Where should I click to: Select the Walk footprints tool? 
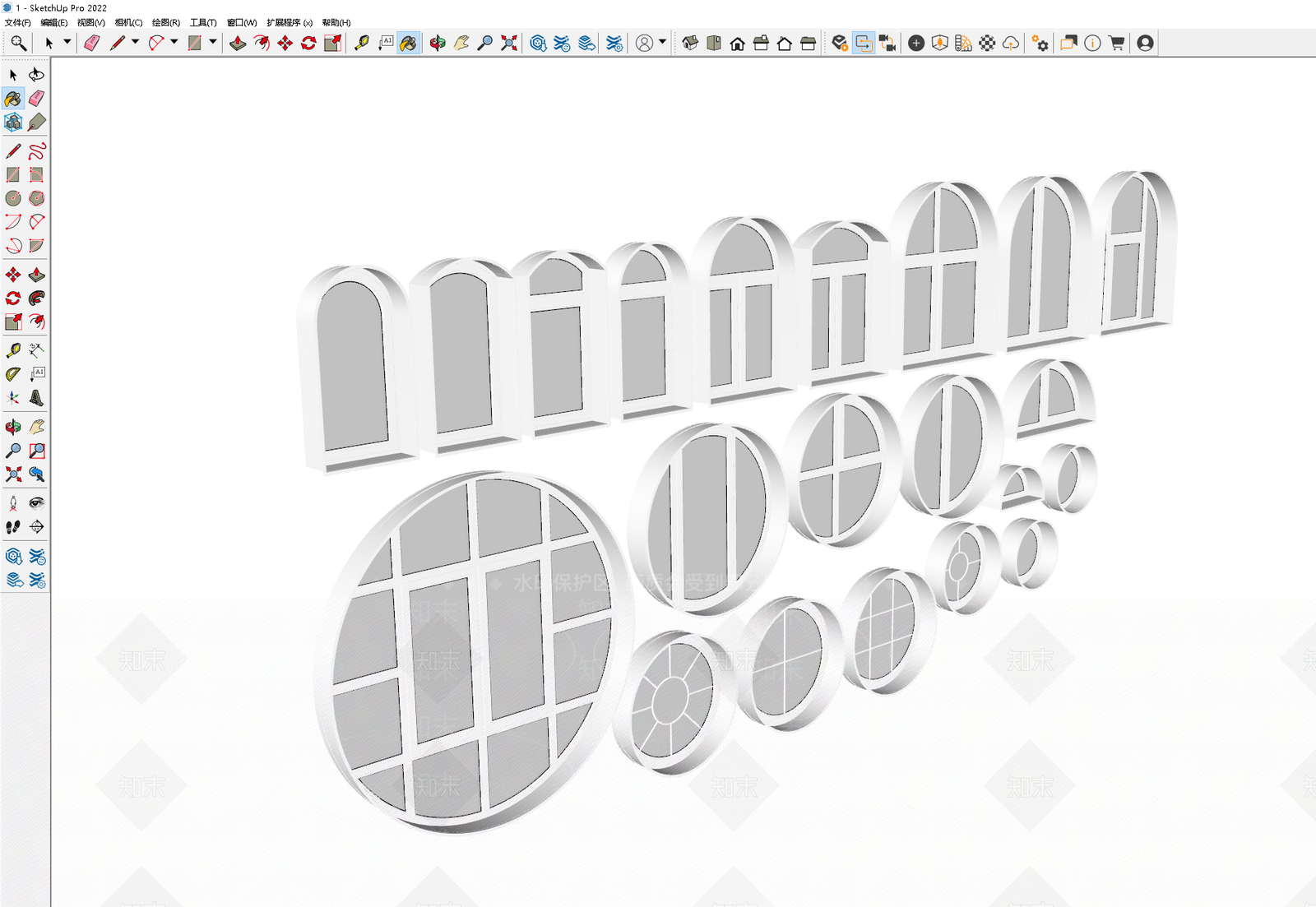(x=13, y=527)
